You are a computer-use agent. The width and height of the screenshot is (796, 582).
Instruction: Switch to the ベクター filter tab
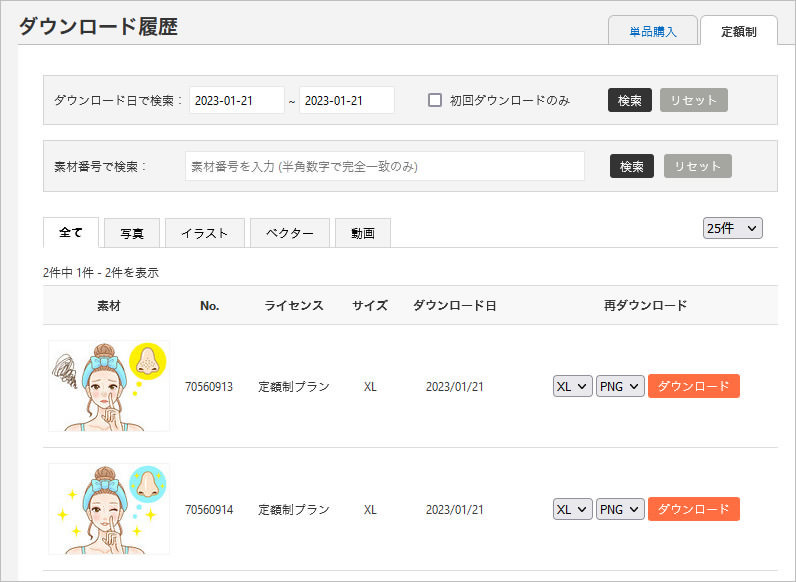pos(289,233)
